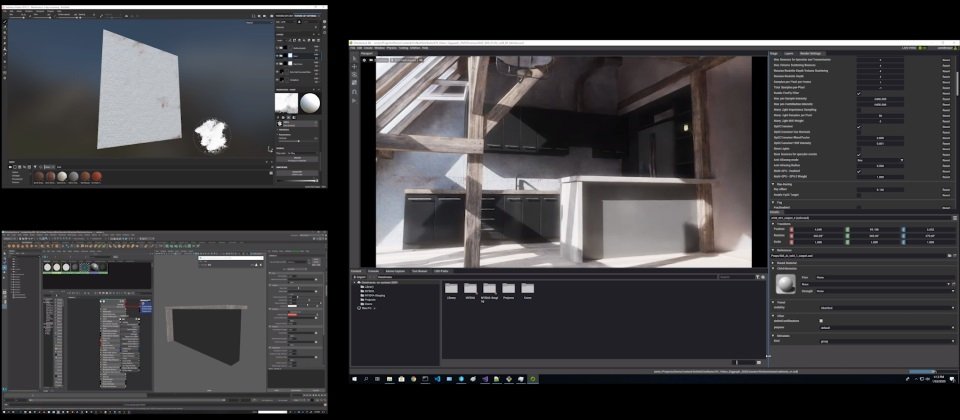Open the visibility inherited dropdown
Screen dimensions: 960x420
tap(887, 308)
